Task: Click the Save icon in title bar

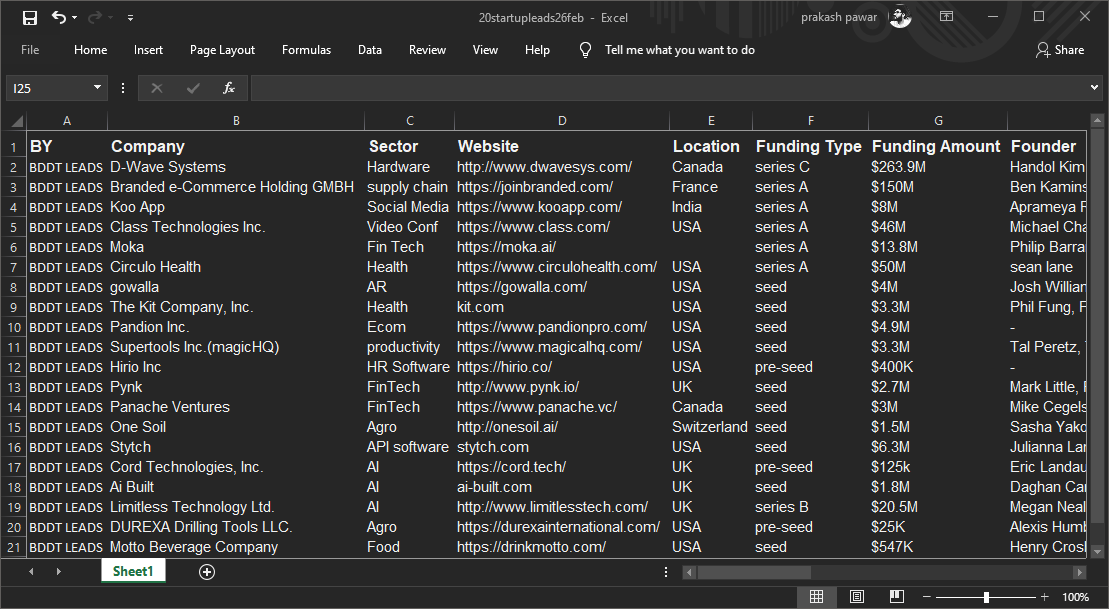Action: click(30, 17)
